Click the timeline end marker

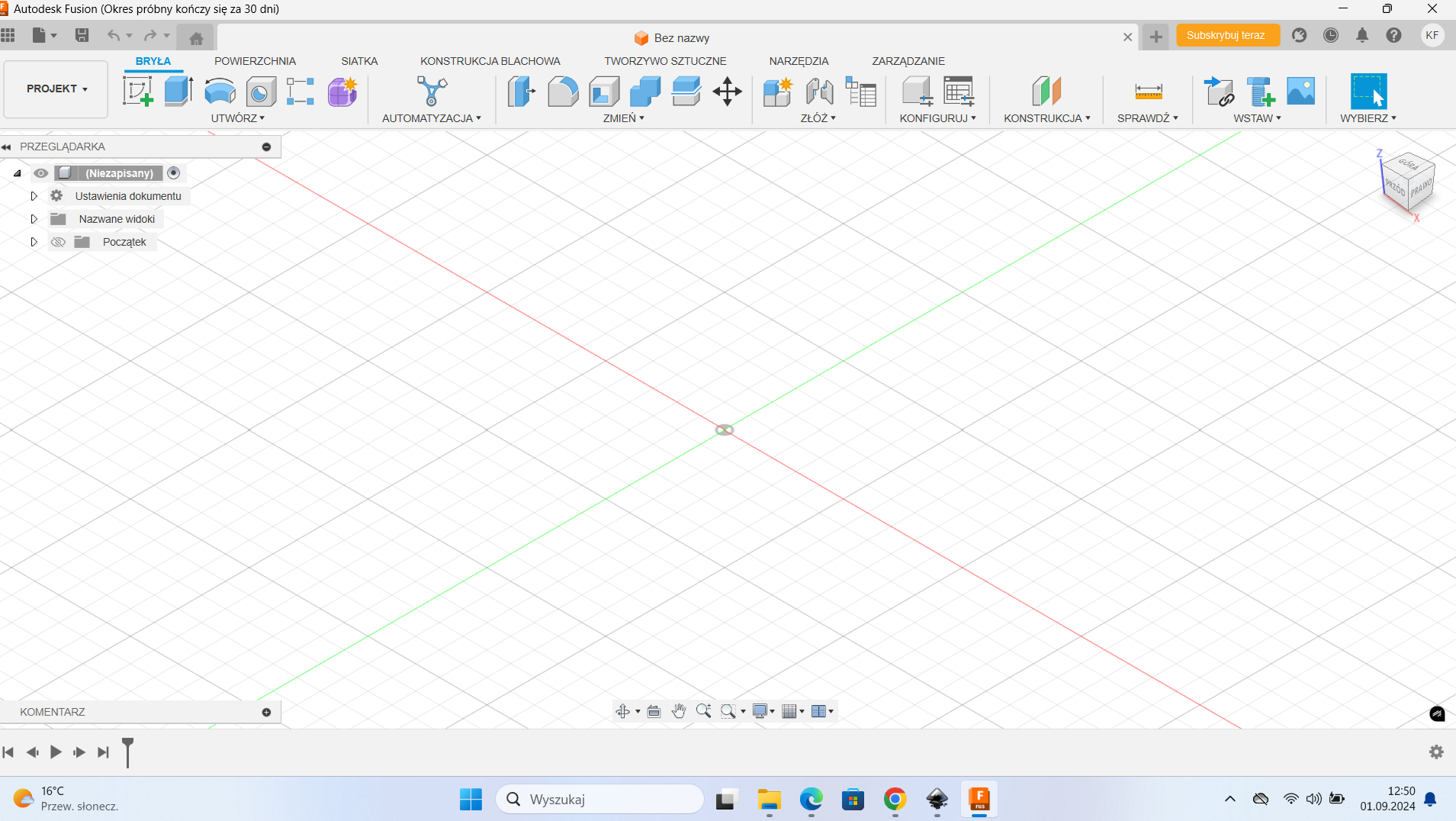tap(128, 752)
